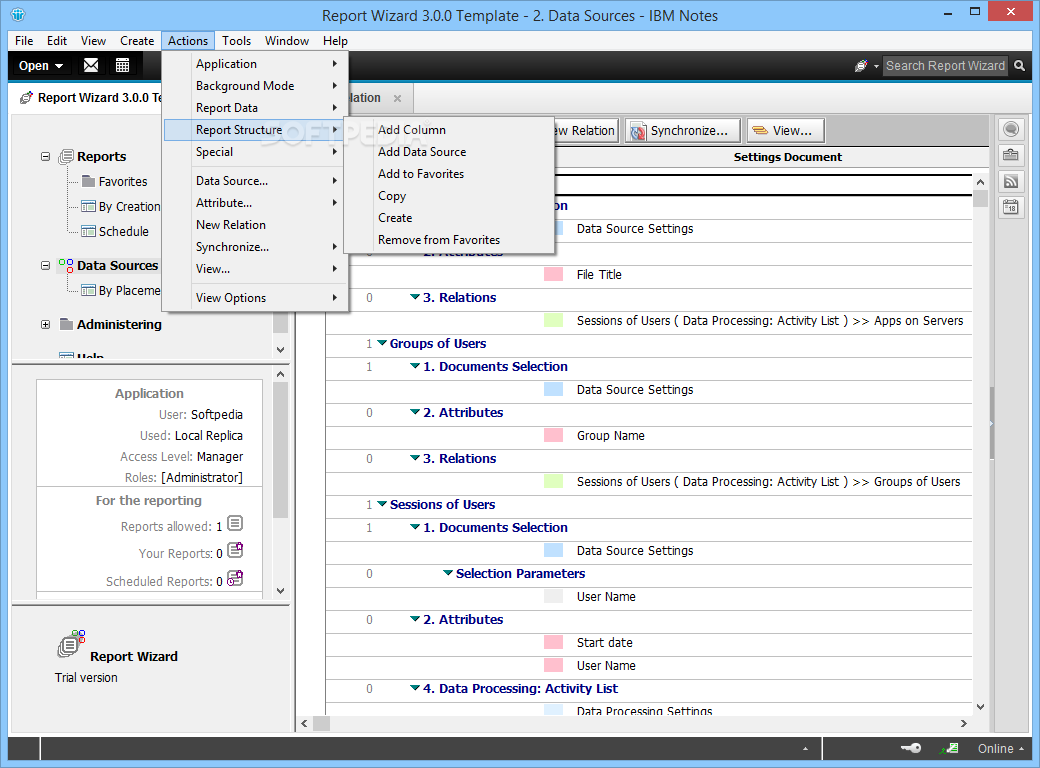
Task: Open the Mail envelope icon
Action: click(x=91, y=65)
